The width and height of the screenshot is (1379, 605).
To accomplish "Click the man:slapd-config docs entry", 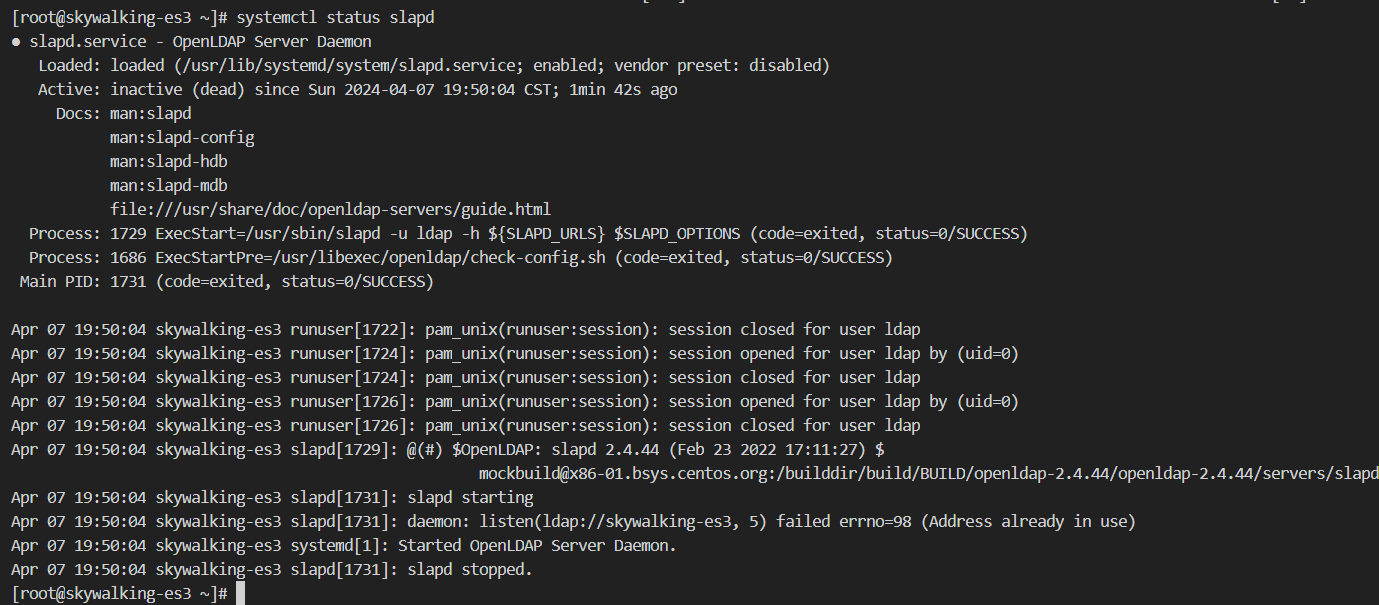I will click(x=182, y=137).
